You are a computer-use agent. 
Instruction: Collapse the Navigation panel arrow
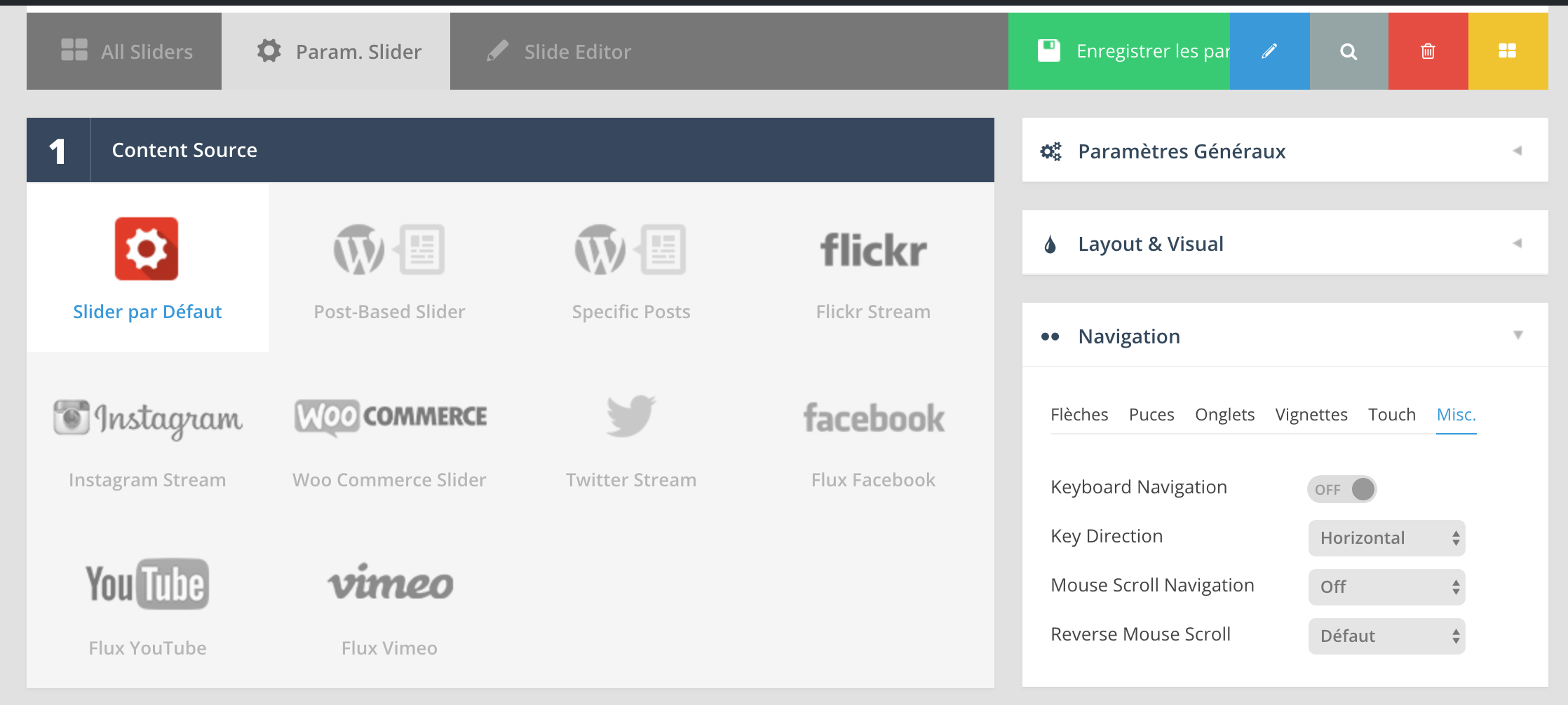point(1518,336)
